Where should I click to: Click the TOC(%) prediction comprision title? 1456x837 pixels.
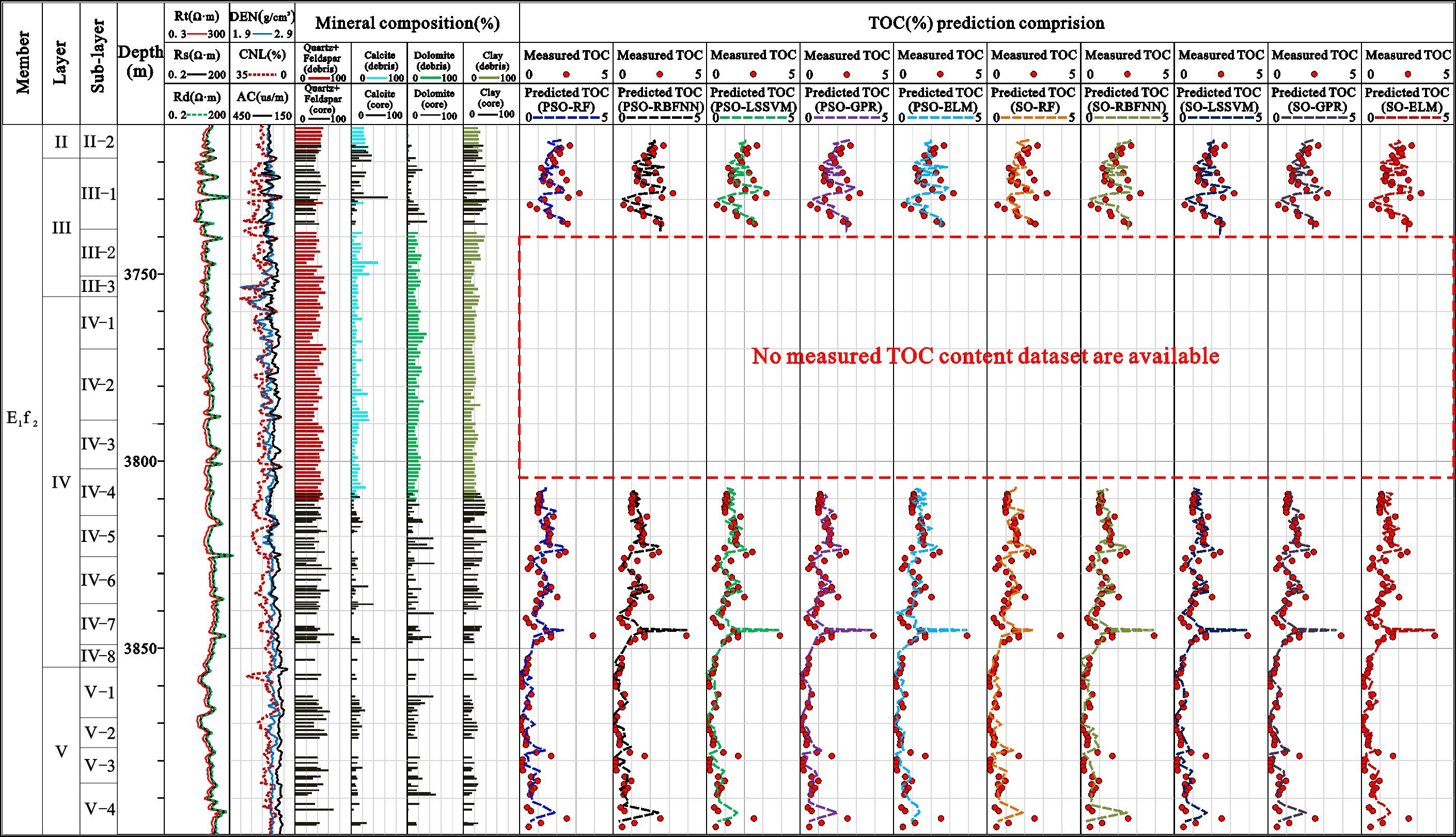coord(987,23)
